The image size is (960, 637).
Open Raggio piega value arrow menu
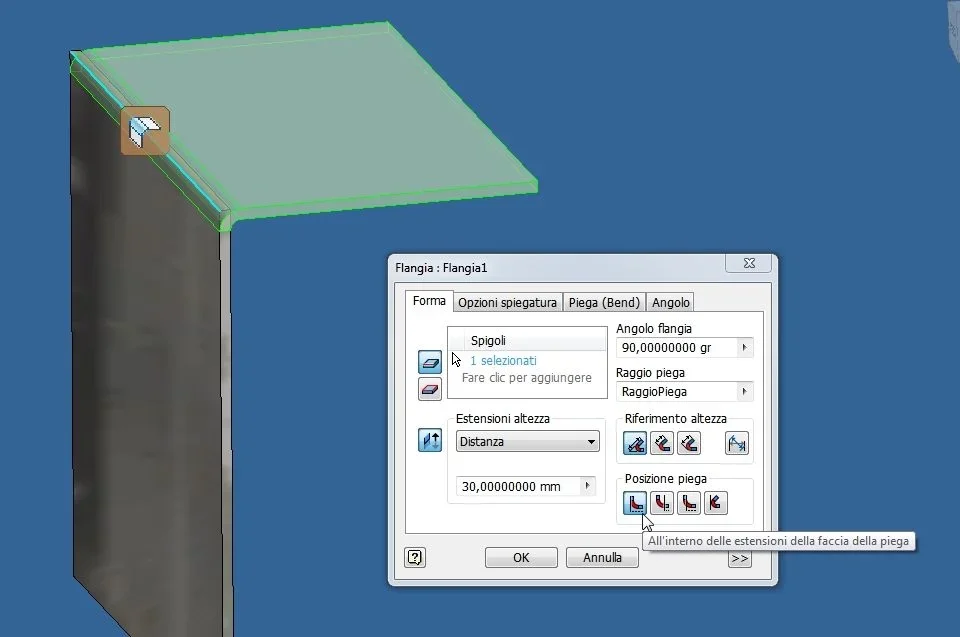pyautogui.click(x=744, y=392)
